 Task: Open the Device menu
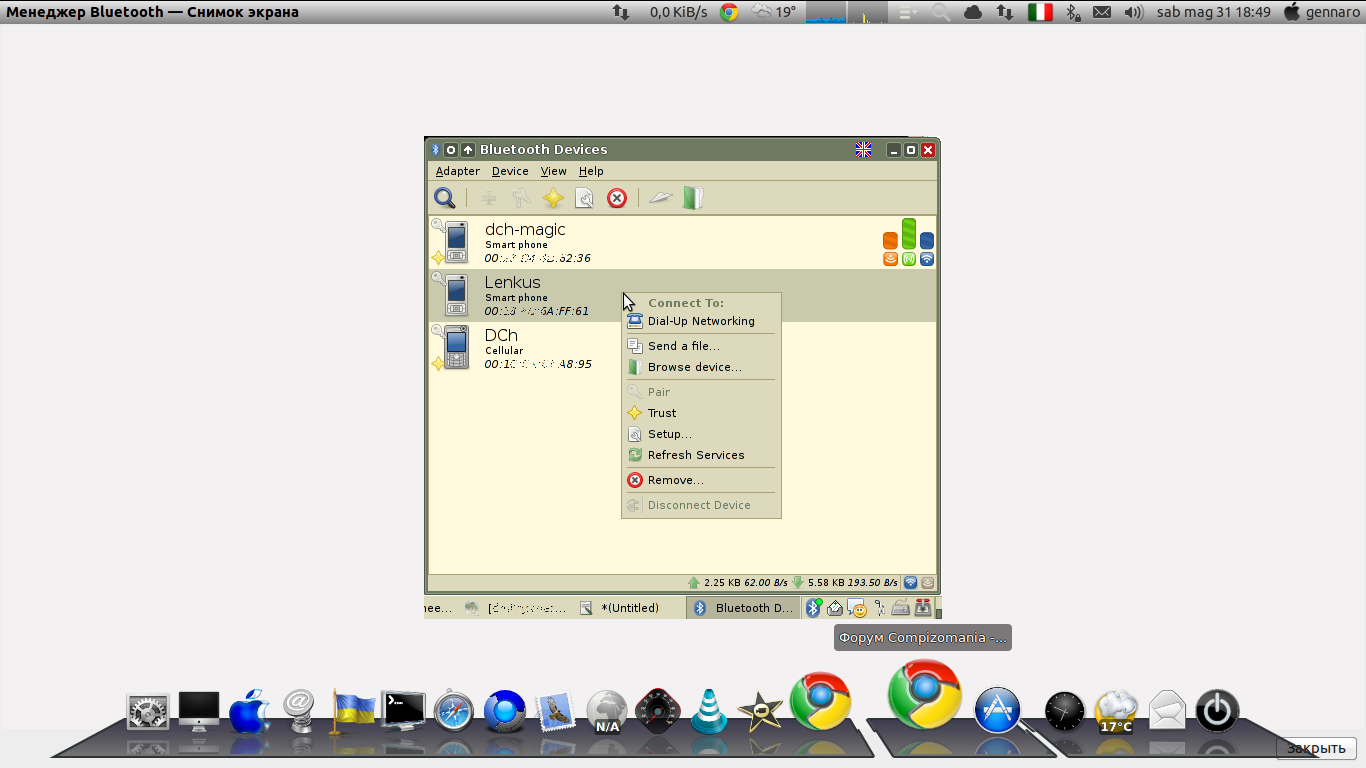(510, 171)
